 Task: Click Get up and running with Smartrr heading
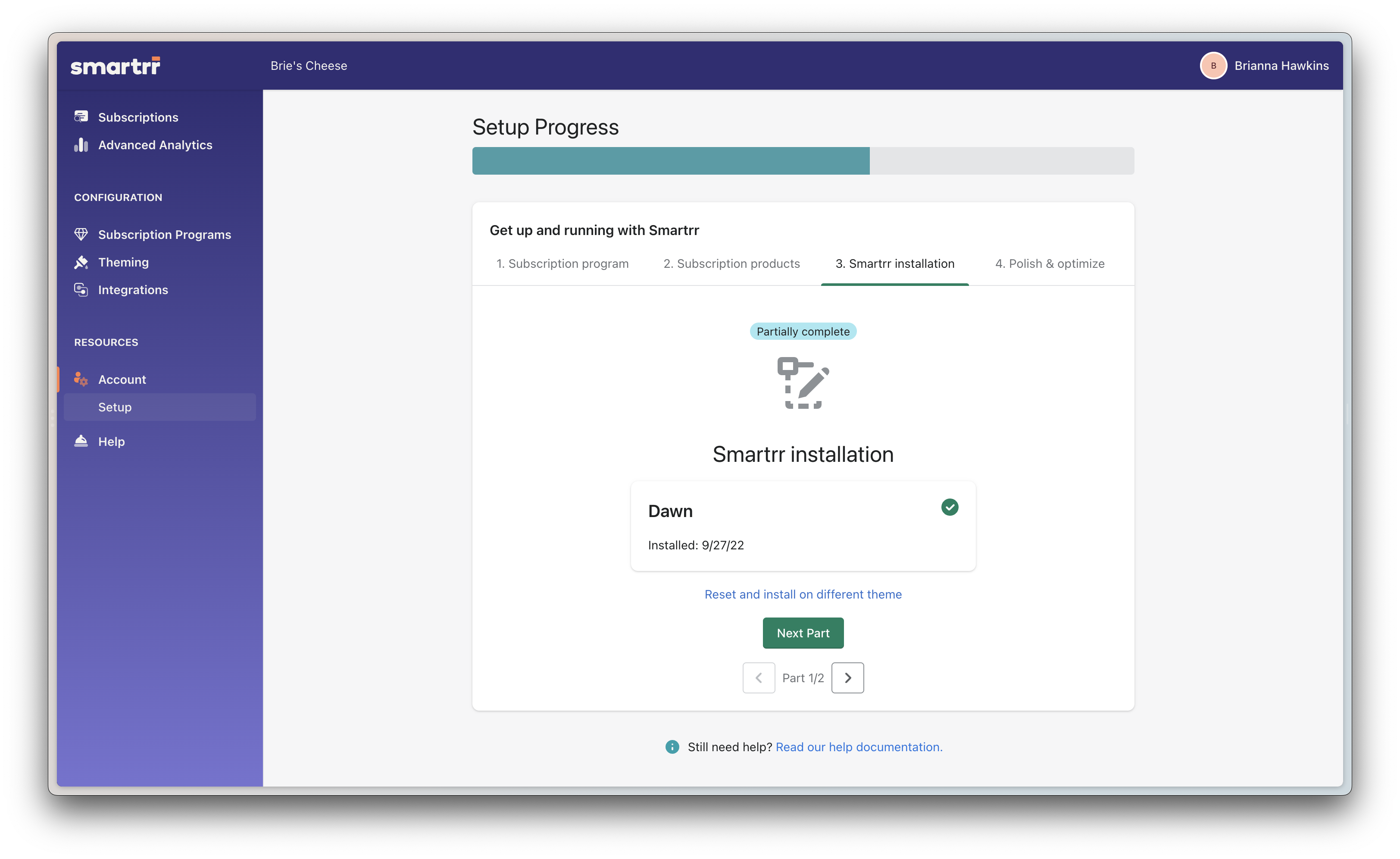tap(594, 230)
